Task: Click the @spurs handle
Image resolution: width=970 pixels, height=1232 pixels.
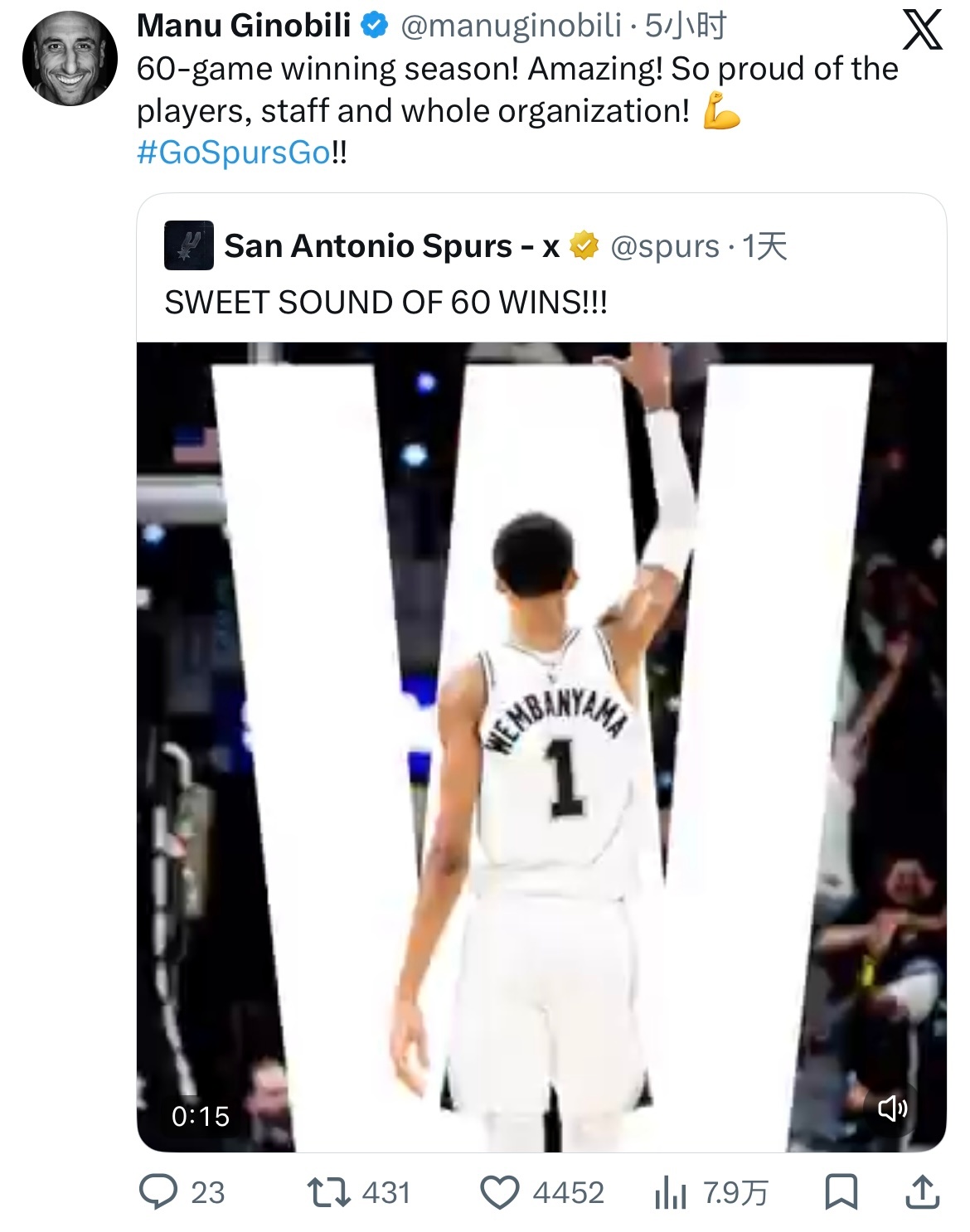Action: [x=664, y=246]
